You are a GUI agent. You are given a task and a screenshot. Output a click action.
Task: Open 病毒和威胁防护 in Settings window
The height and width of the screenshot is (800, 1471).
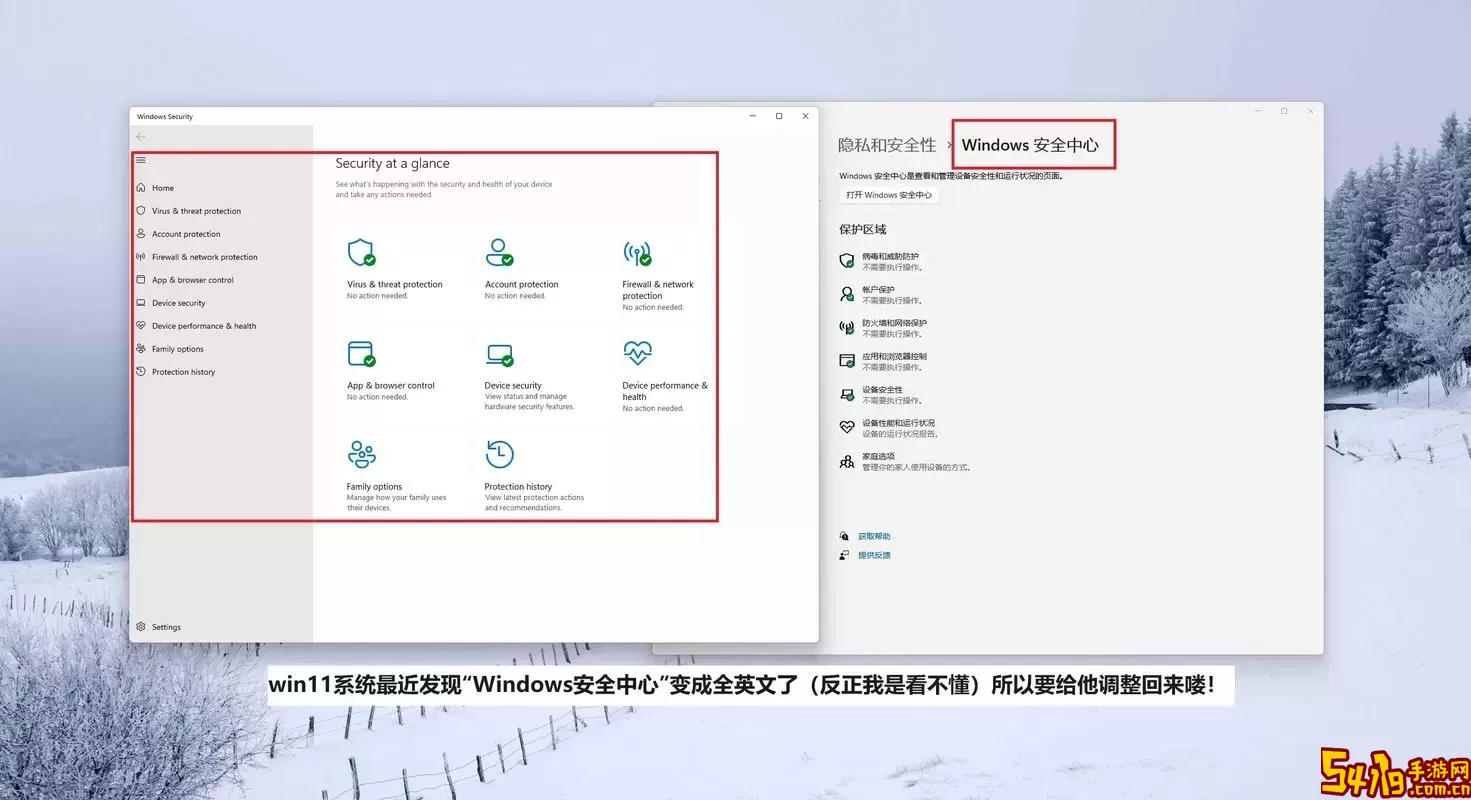[890, 257]
